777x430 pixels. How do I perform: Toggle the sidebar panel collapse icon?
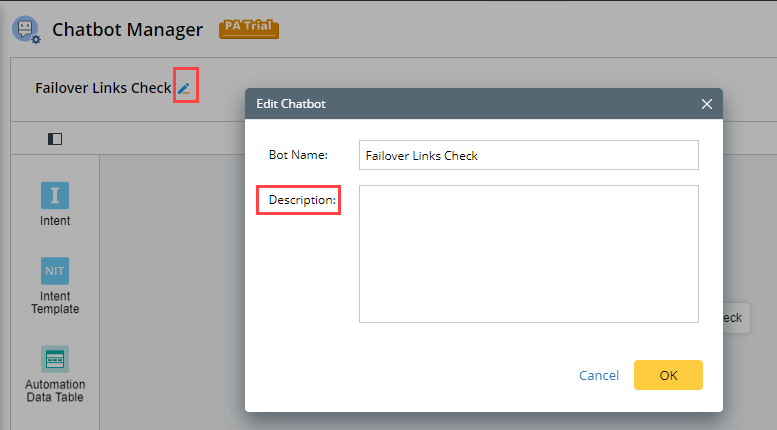(55, 139)
